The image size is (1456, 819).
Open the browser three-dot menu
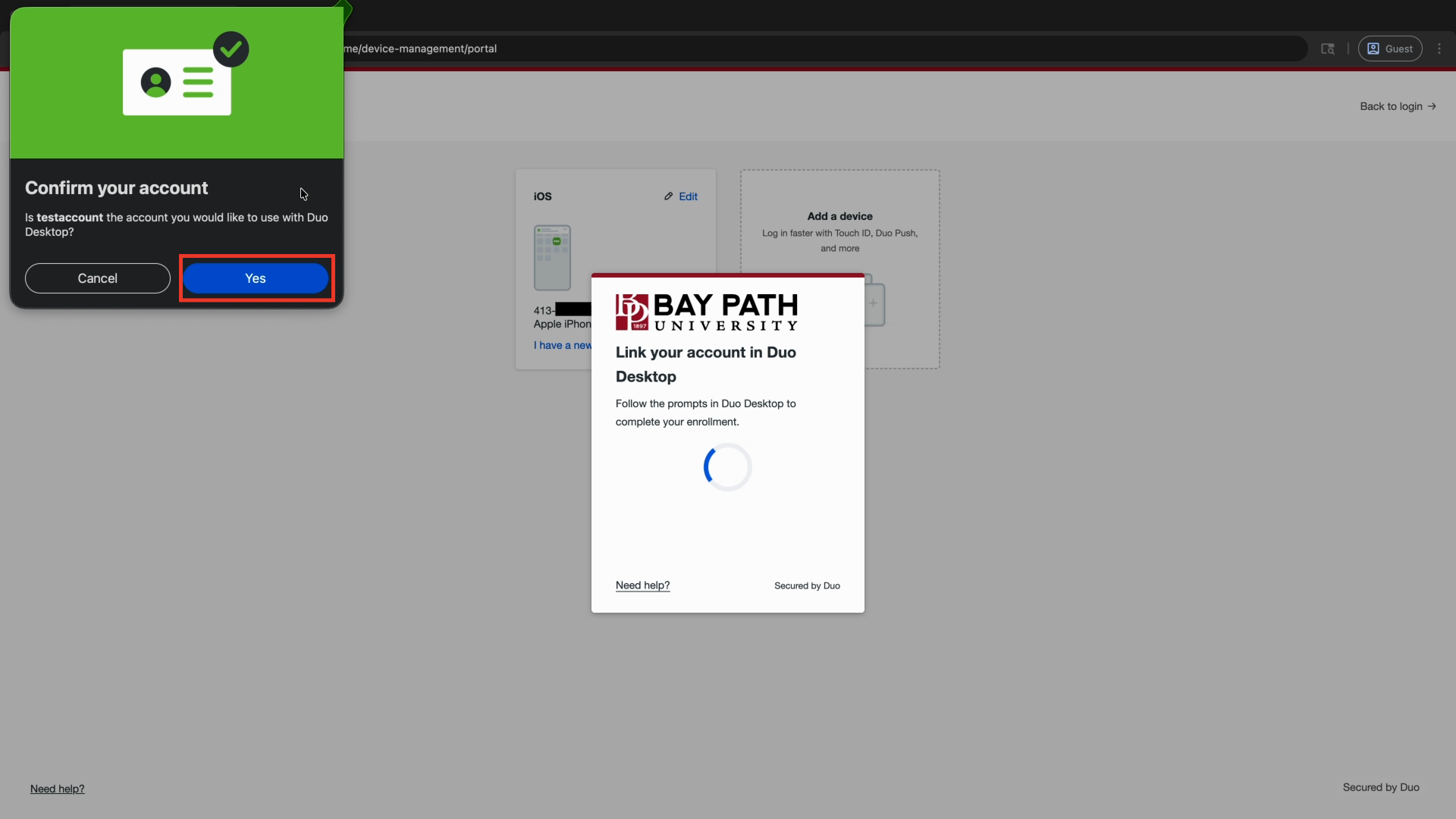click(1439, 49)
